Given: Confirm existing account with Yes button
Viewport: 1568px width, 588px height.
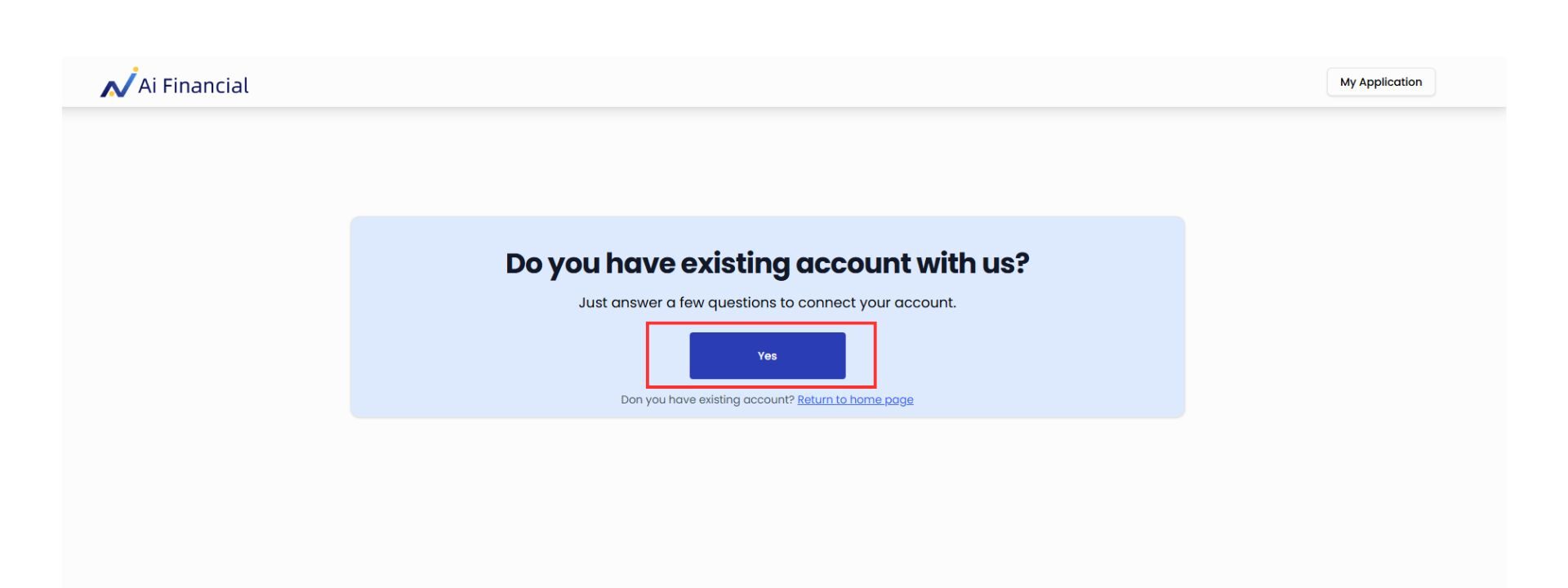Looking at the screenshot, I should [x=767, y=355].
